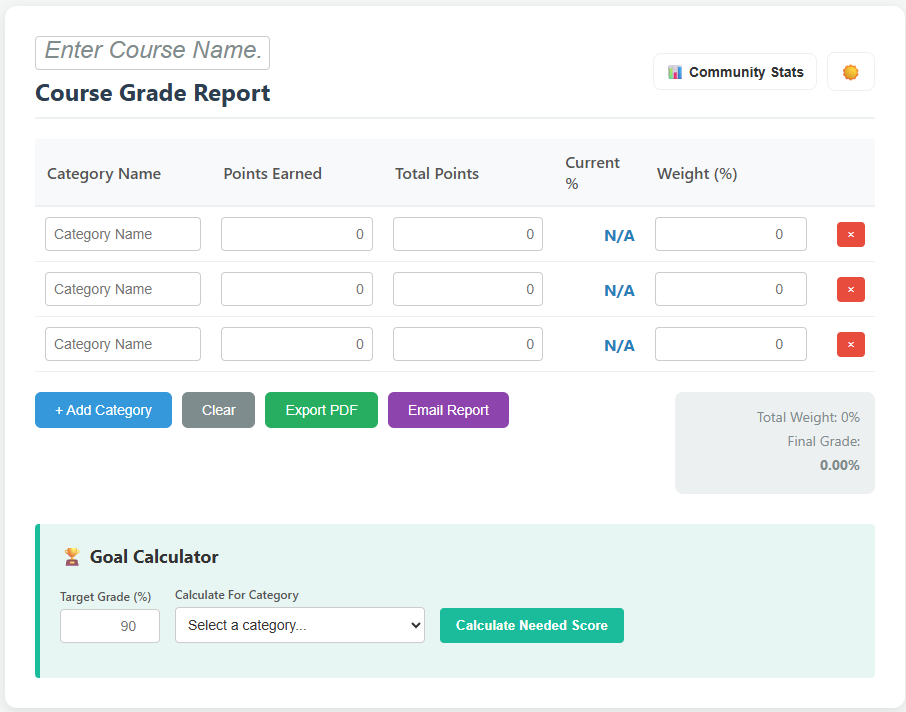Add a new category row
Image resolution: width=906 pixels, height=712 pixels.
click(x=103, y=410)
